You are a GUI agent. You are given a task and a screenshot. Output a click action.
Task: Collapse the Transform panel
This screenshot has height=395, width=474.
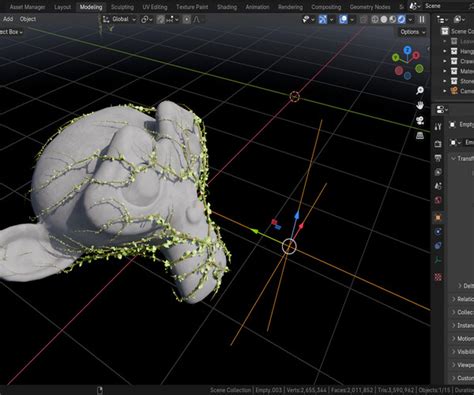click(462, 158)
